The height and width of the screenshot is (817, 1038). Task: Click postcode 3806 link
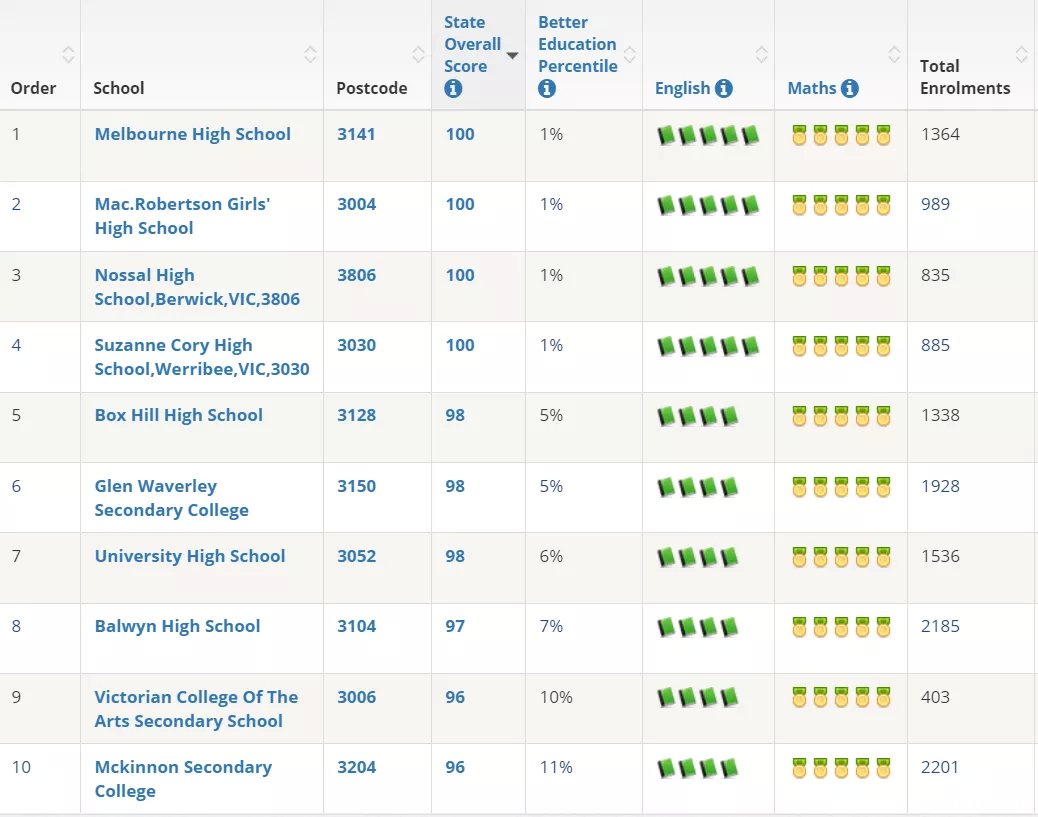pos(356,275)
